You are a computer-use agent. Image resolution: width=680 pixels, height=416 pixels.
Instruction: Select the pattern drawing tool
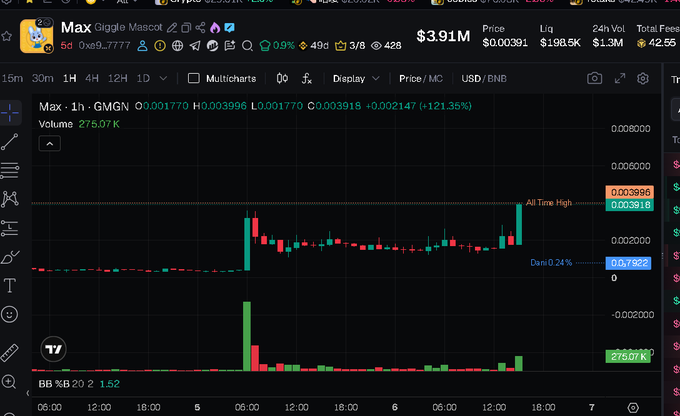tap(10, 199)
